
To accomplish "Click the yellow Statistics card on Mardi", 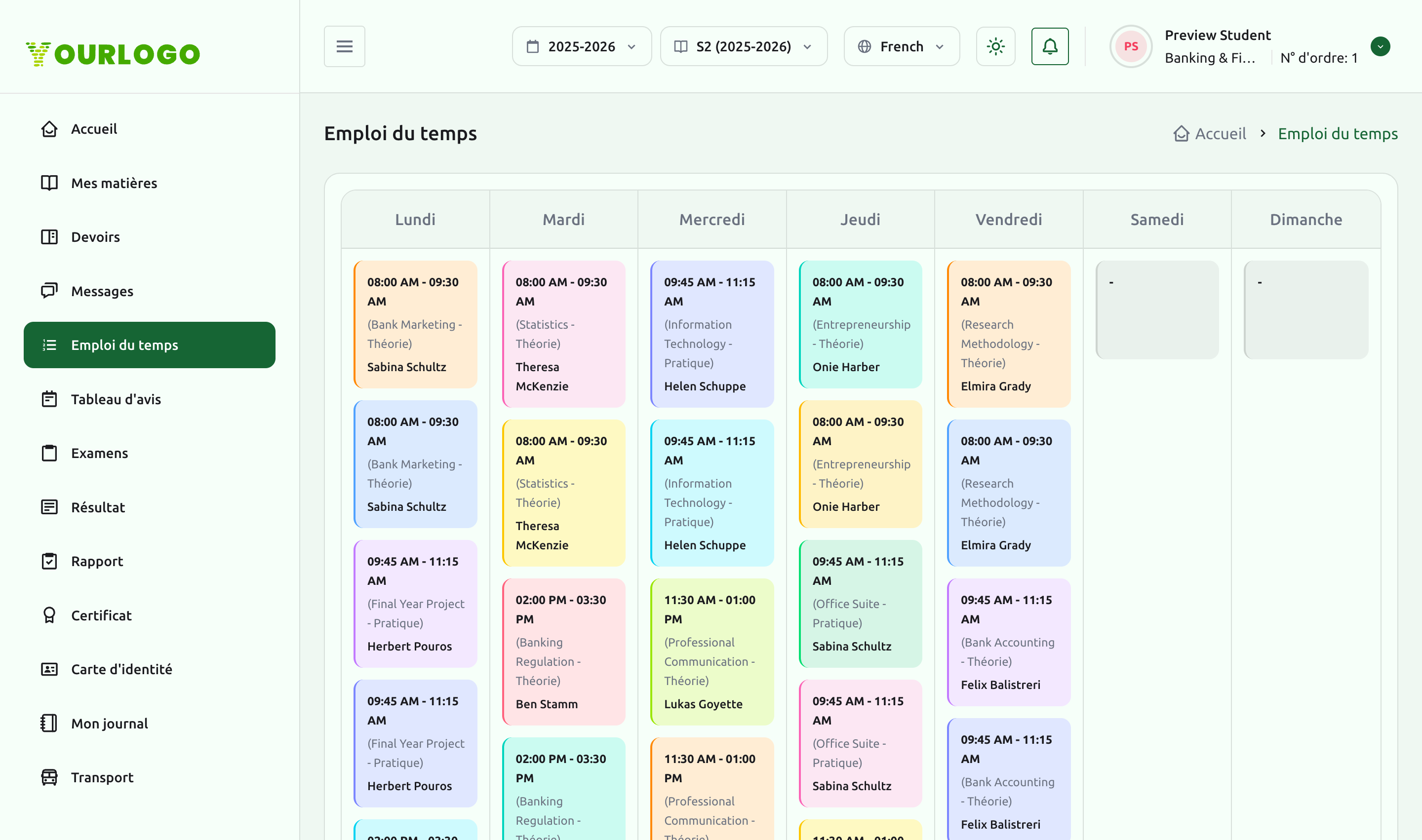I will (563, 493).
